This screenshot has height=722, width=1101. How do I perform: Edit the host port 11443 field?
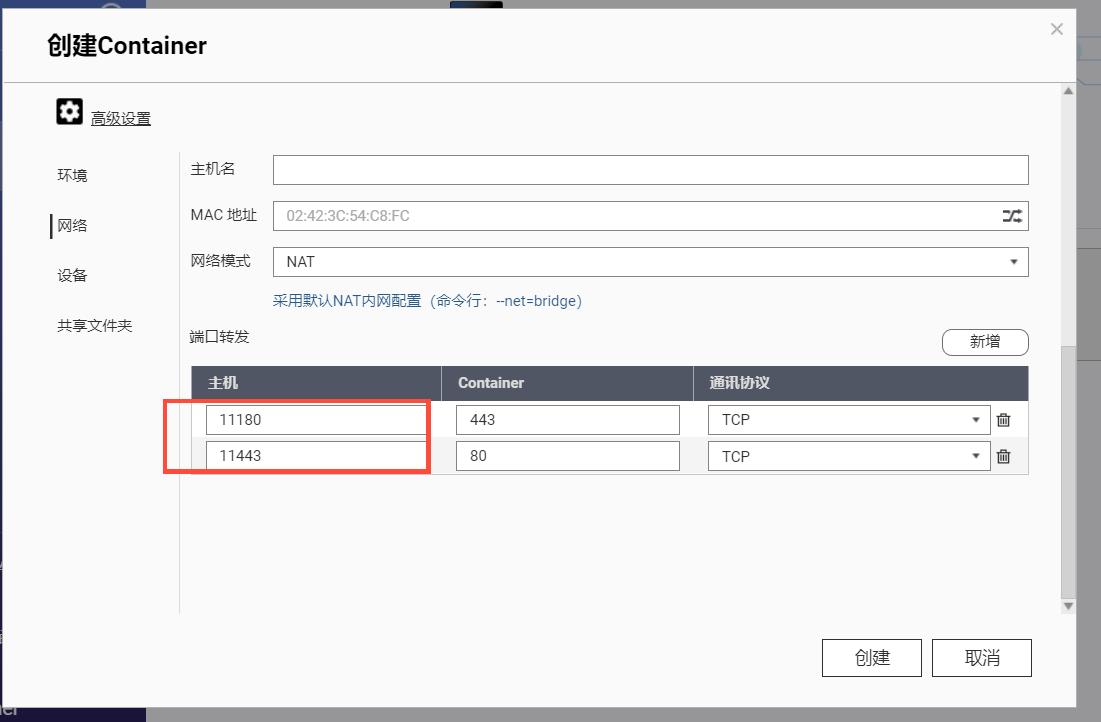pyautogui.click(x=315, y=456)
